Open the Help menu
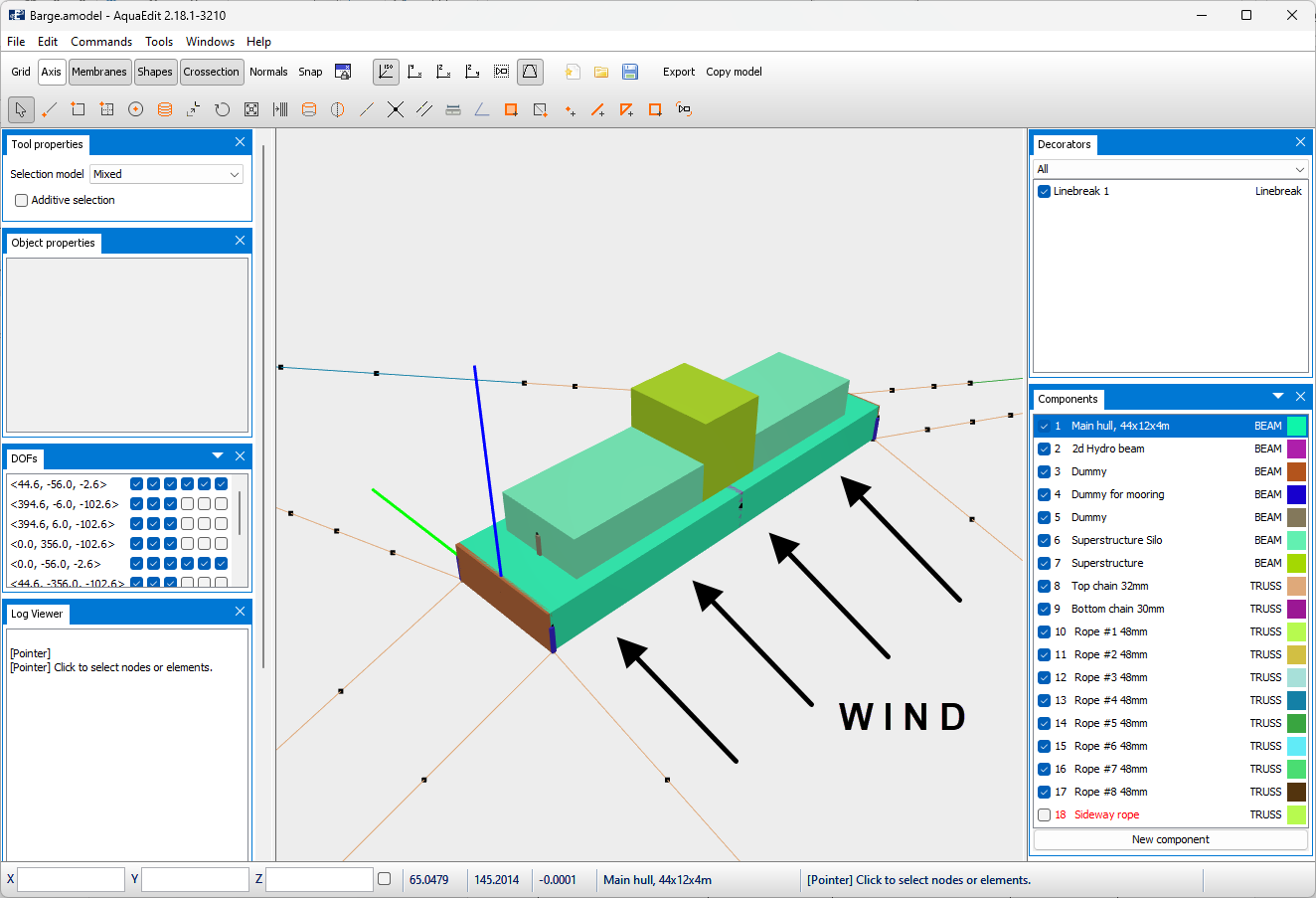The height and width of the screenshot is (898, 1316). [258, 42]
